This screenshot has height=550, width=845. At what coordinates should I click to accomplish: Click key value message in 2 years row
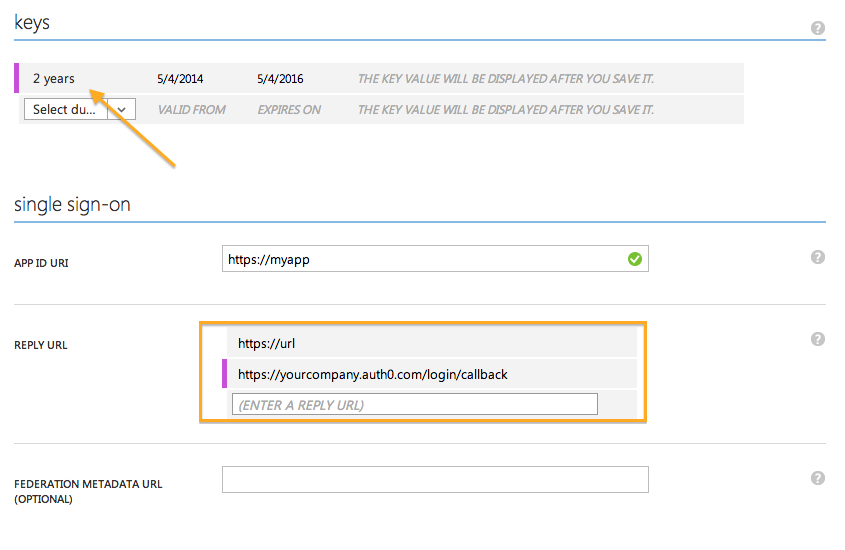pos(506,79)
